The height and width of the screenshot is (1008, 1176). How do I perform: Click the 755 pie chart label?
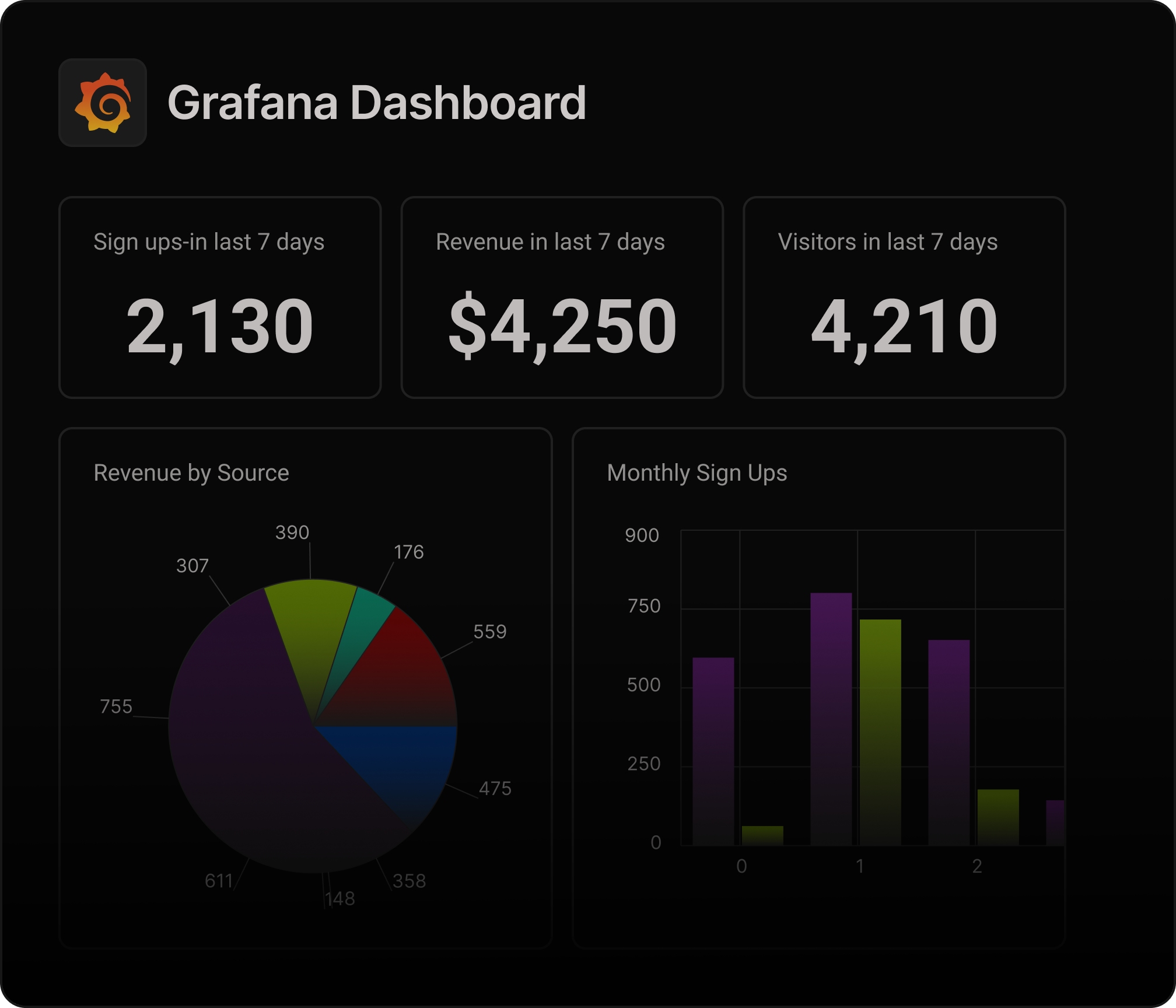coord(116,707)
